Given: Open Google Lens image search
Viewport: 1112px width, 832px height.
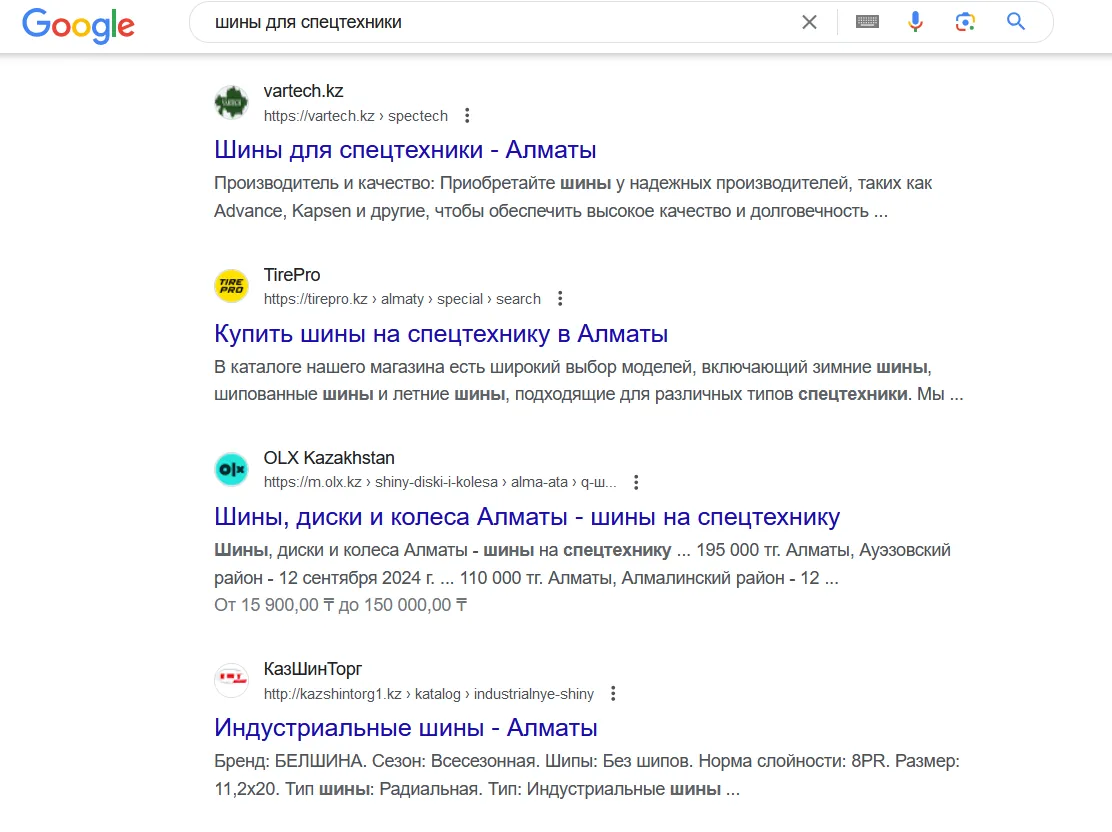Looking at the screenshot, I should [x=965, y=22].
